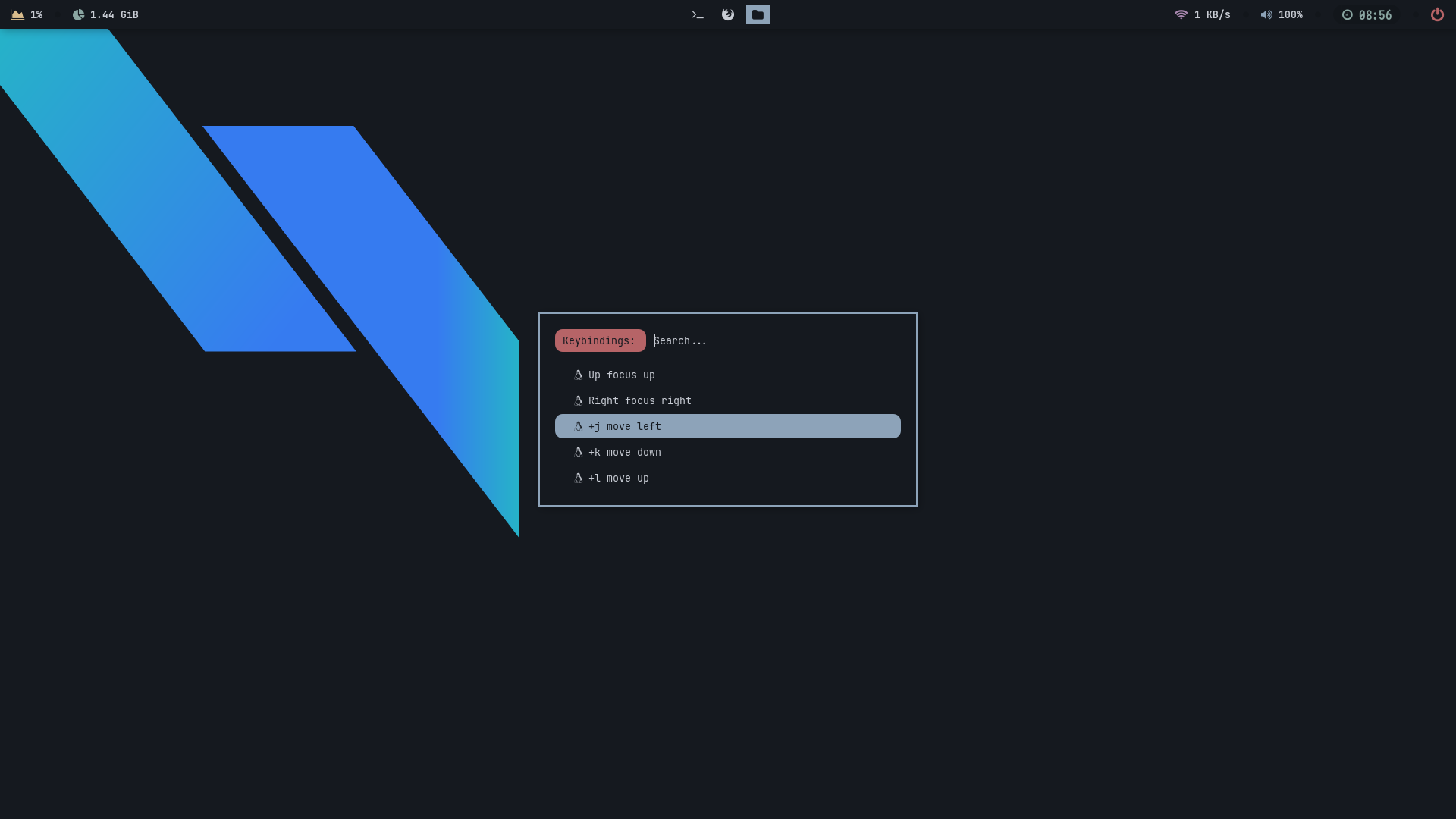
Task: Click the CPU usage graph icon
Action: coord(17,14)
